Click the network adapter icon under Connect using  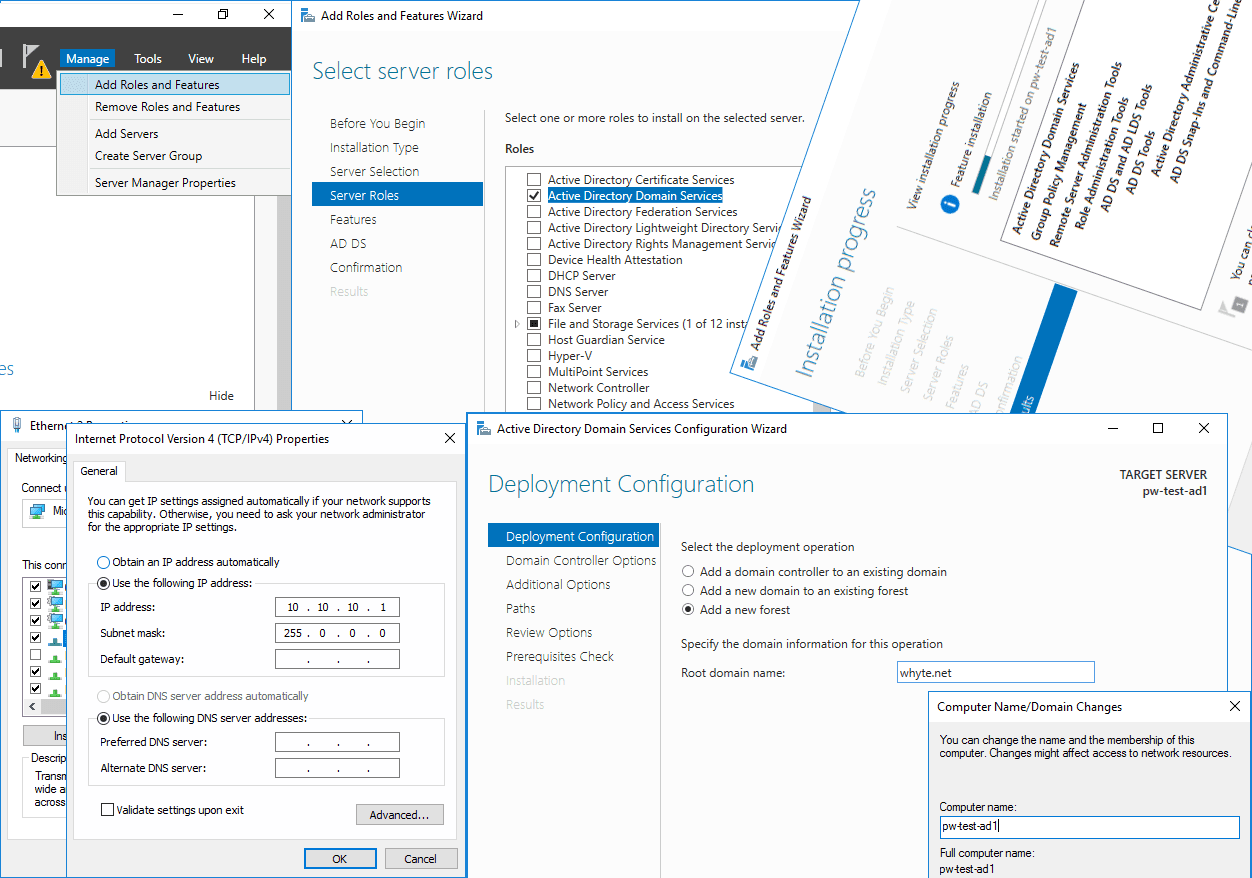(37, 511)
